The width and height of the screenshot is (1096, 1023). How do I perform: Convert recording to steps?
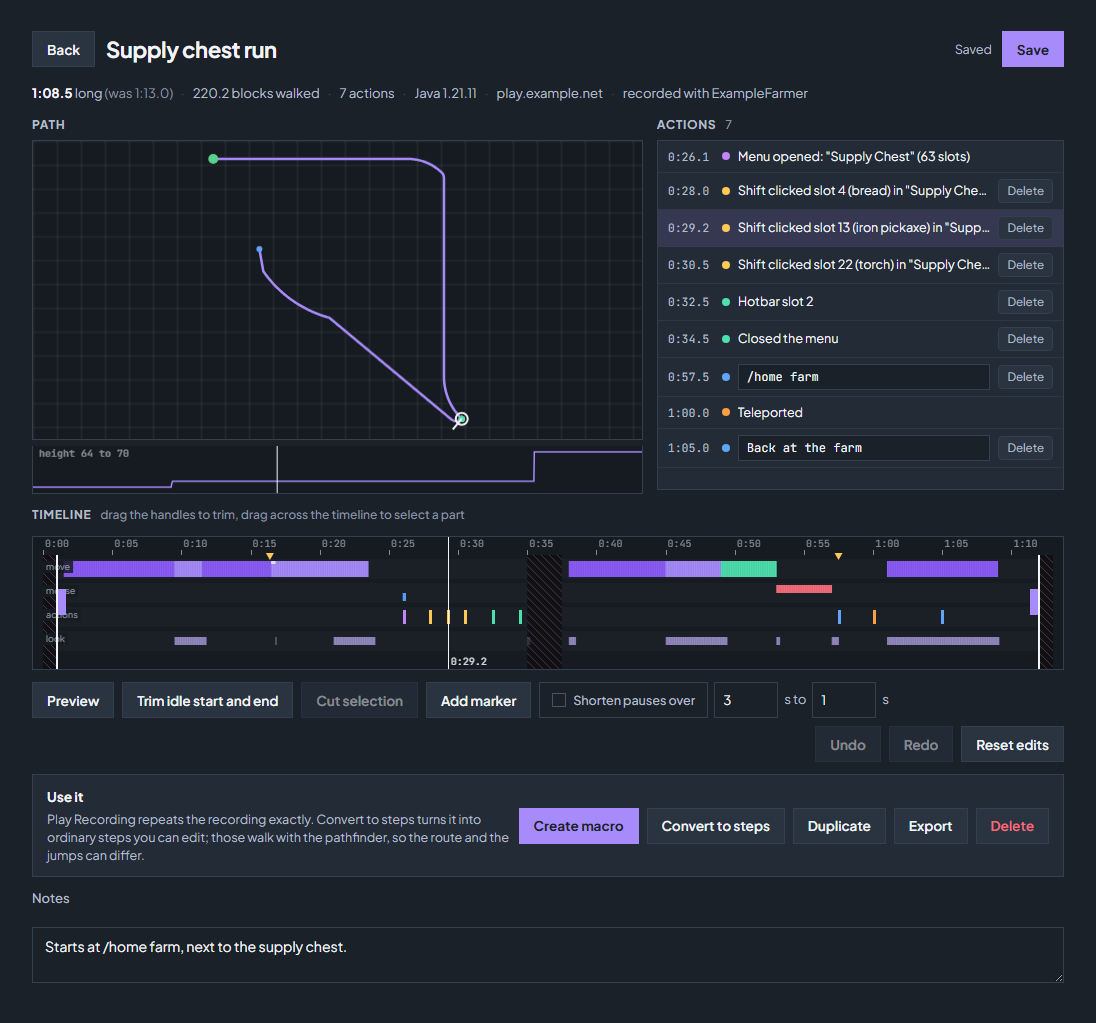[715, 826]
